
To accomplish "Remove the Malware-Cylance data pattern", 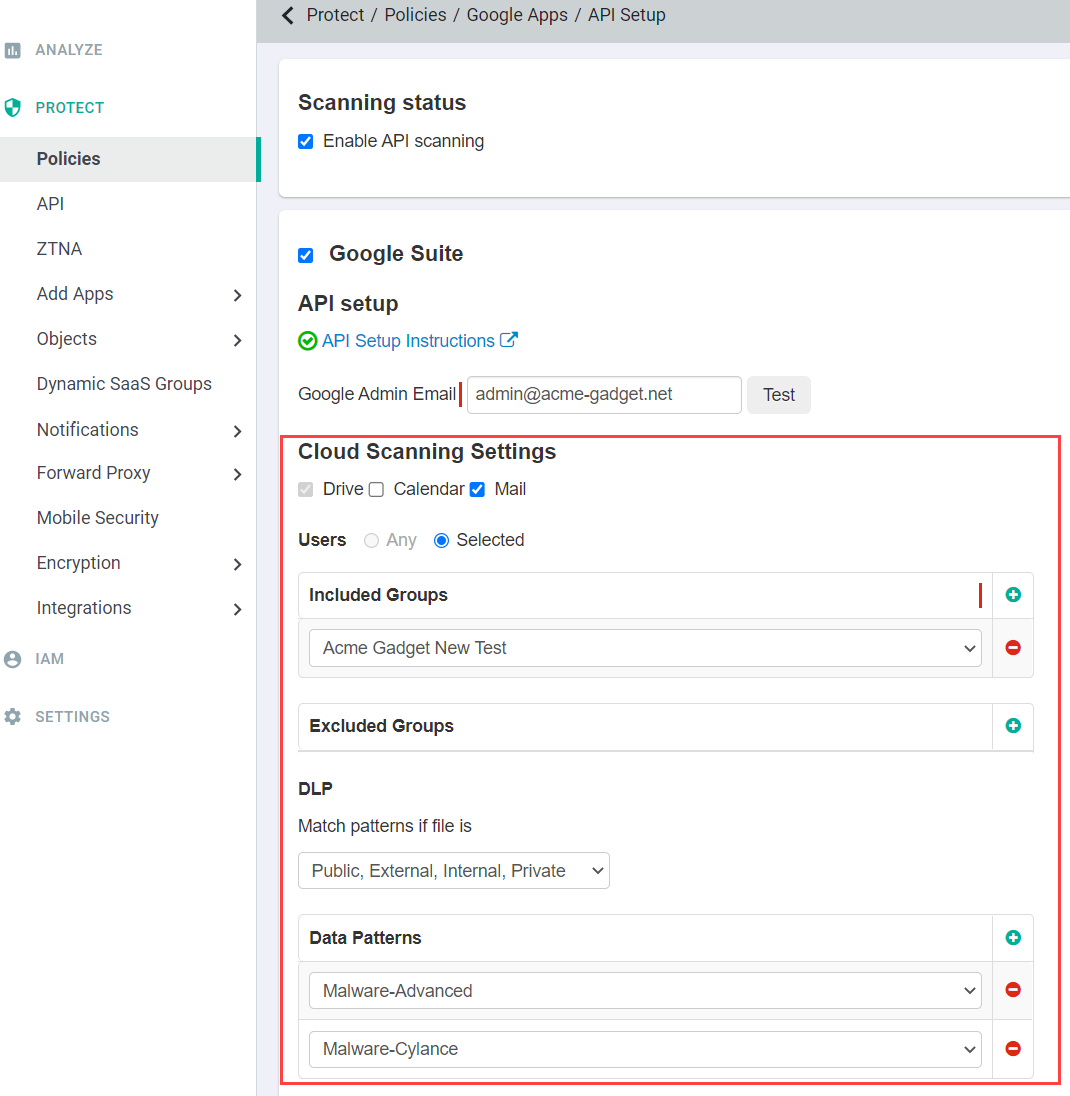I will 1013,1048.
